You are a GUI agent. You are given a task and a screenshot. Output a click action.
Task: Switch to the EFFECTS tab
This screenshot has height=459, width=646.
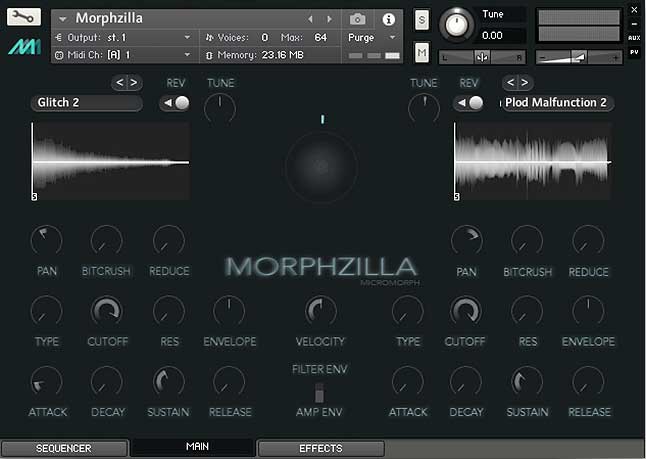[x=321, y=448]
